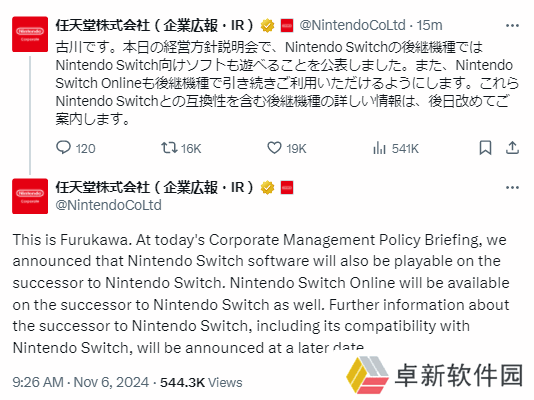
Task: Share the tweet with the upload arrow icon
Action: click(512, 148)
